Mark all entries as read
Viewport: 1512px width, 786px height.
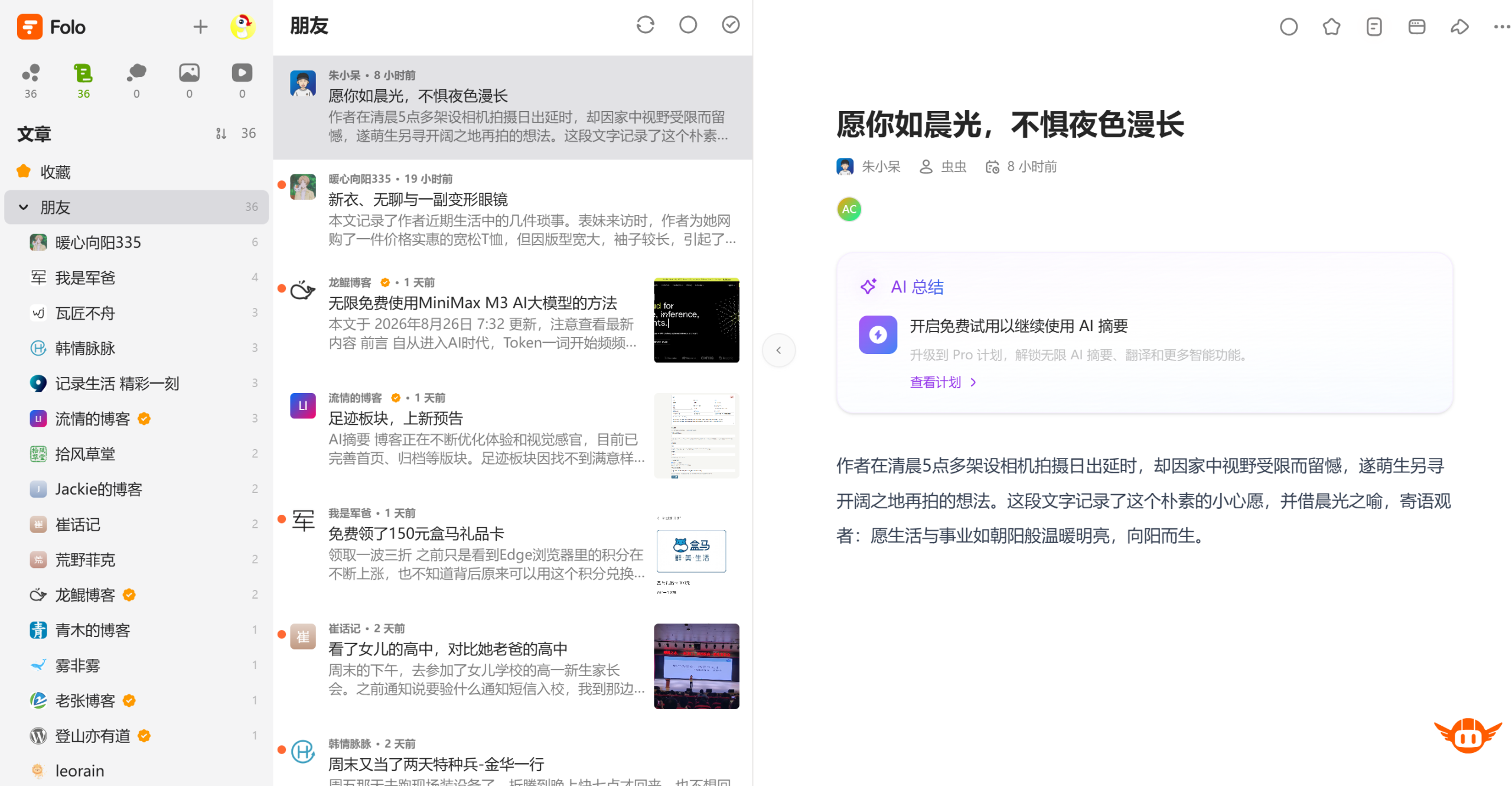click(x=730, y=25)
